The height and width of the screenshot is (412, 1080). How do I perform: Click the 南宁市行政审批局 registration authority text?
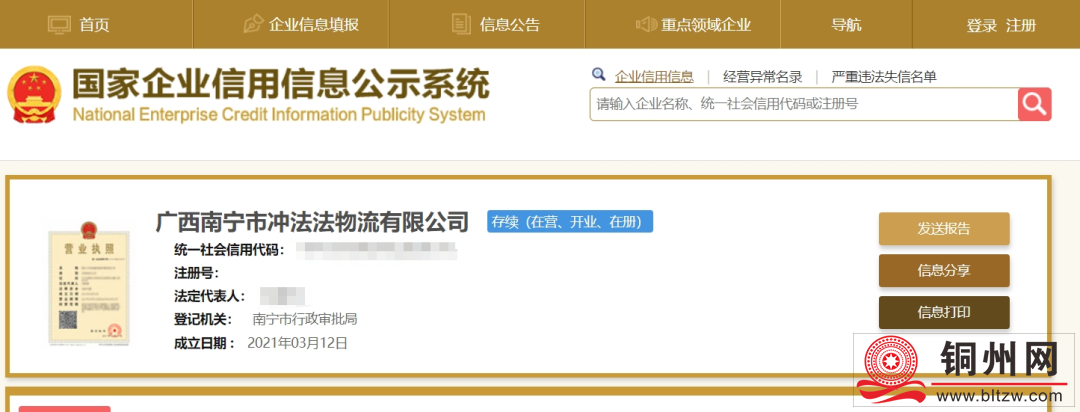(304, 319)
